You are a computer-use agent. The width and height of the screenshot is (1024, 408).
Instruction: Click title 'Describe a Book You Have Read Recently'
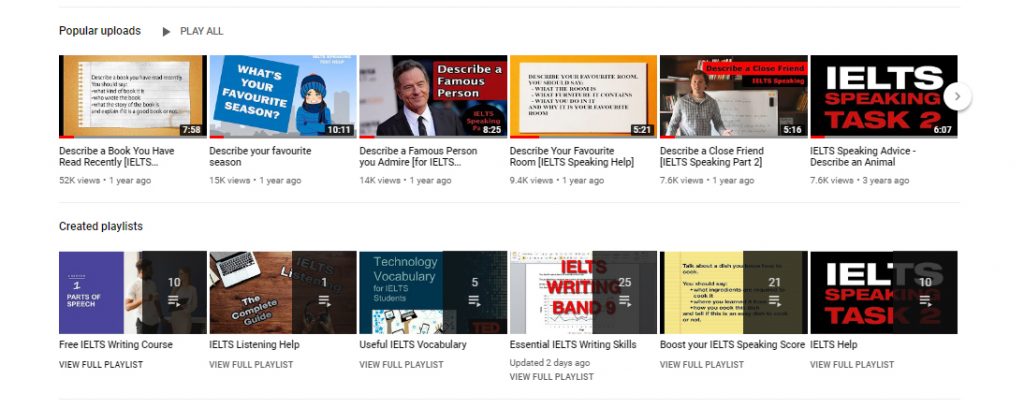pos(117,157)
